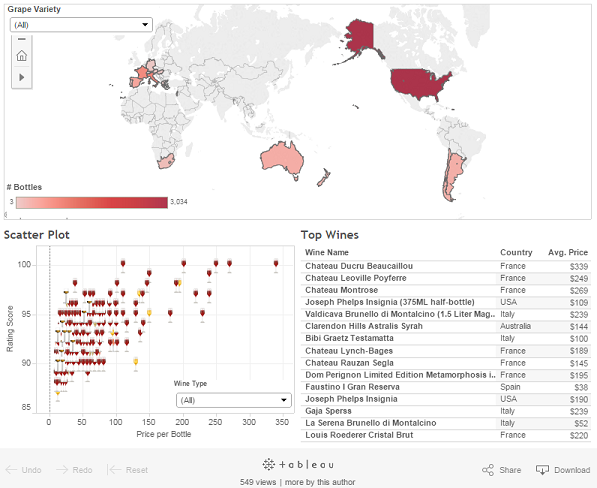Click the 549 views counter text
This screenshot has height=488, width=597.
258,482
